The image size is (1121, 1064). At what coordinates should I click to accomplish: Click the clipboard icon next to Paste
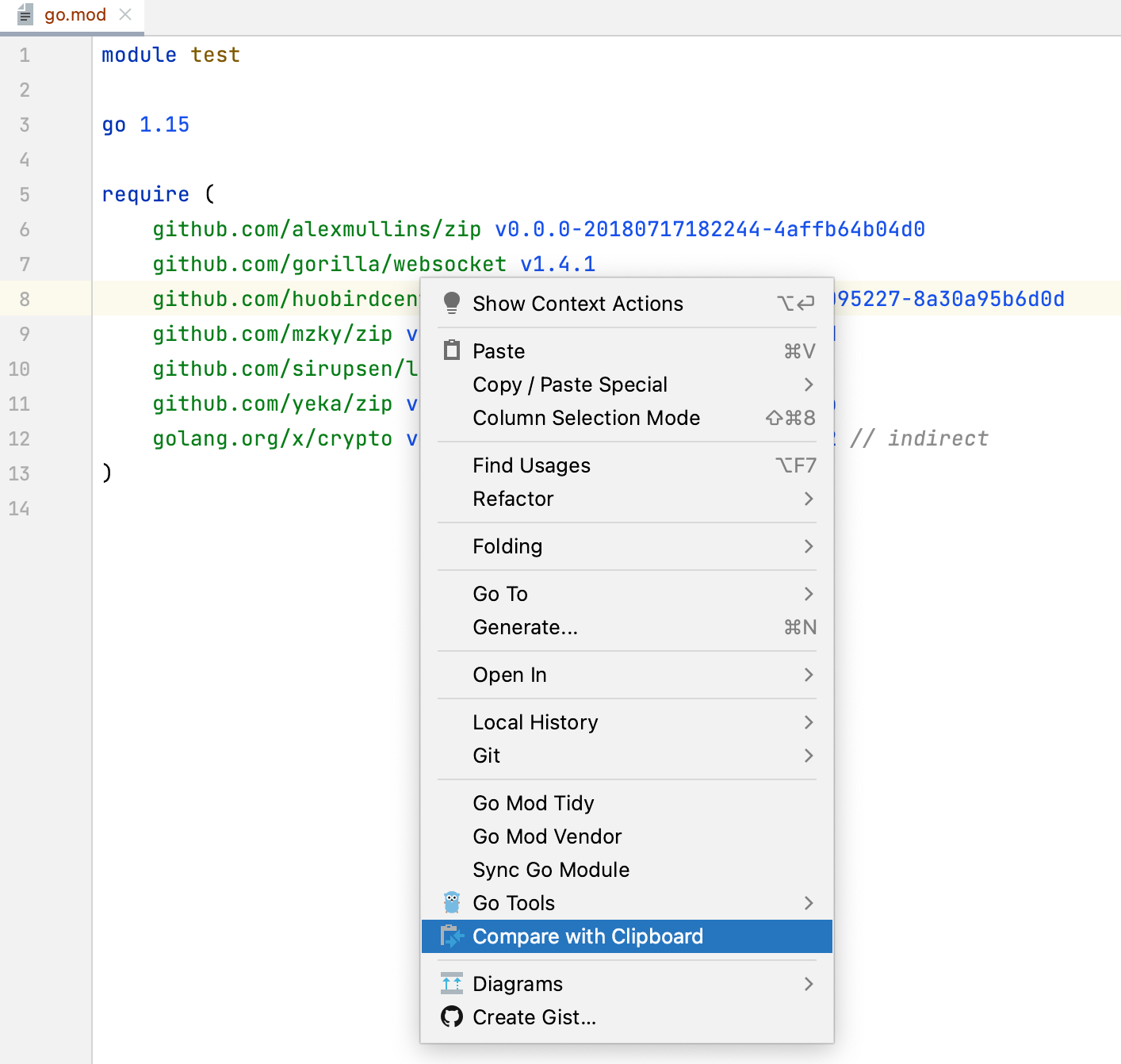pos(452,350)
